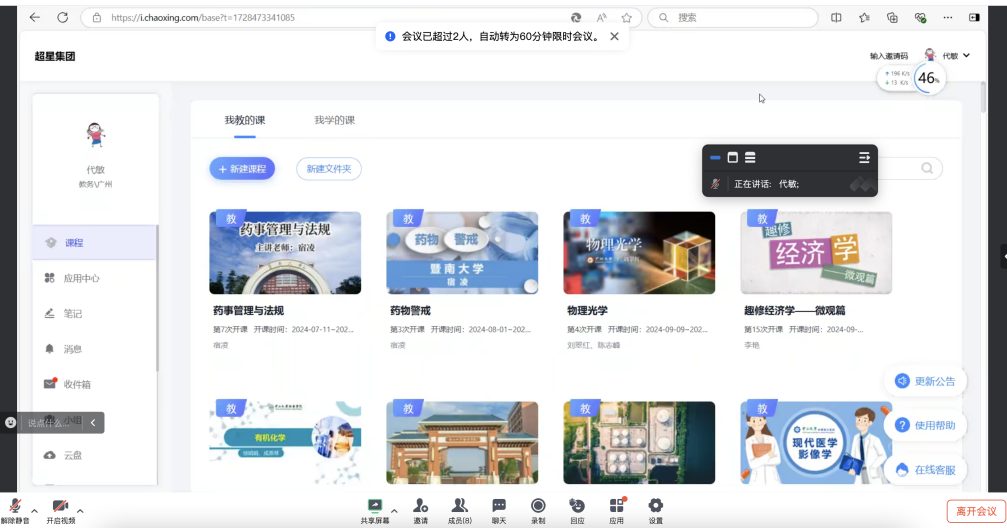Unmute the microphone in meeting toolbar
This screenshot has width=1007, height=528.
(14, 507)
